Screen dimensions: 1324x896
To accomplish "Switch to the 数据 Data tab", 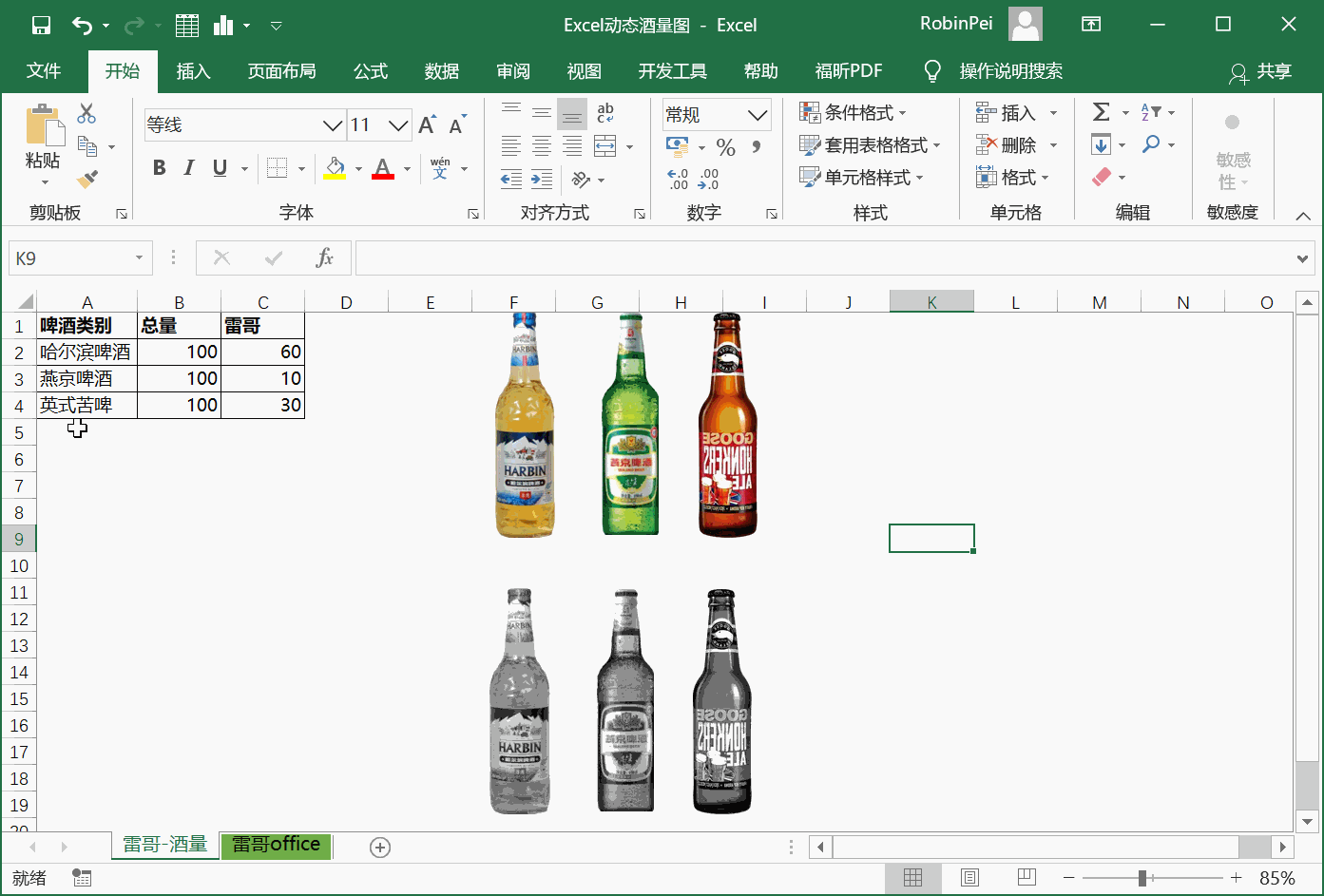I will 442,71.
